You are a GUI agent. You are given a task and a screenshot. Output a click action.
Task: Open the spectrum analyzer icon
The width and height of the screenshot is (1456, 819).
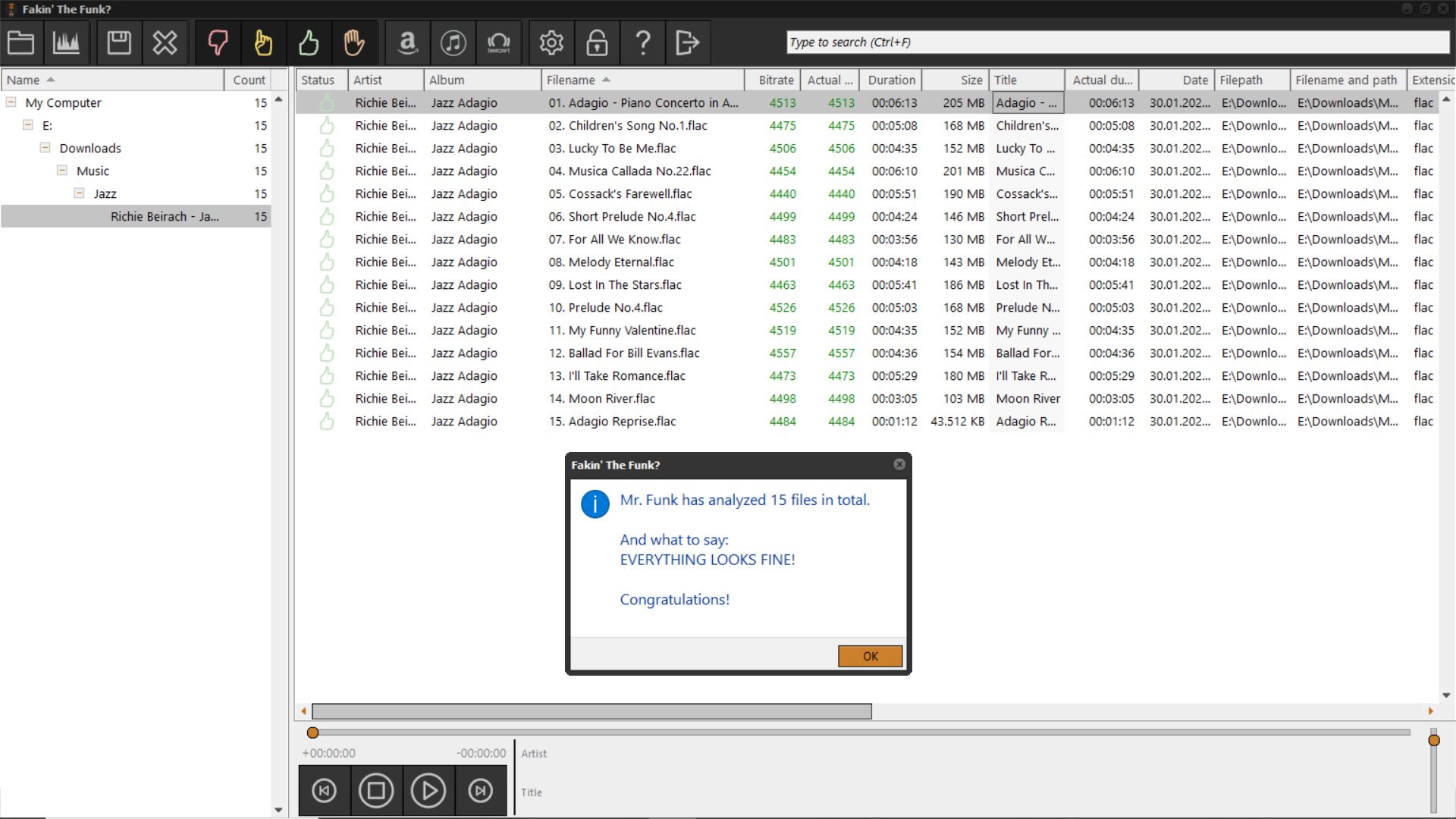click(66, 42)
